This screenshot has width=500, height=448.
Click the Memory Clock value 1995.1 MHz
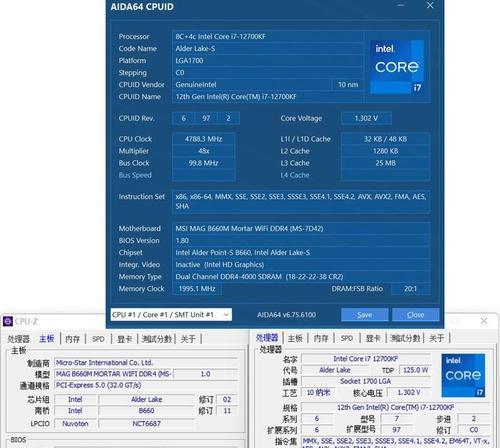point(197,289)
